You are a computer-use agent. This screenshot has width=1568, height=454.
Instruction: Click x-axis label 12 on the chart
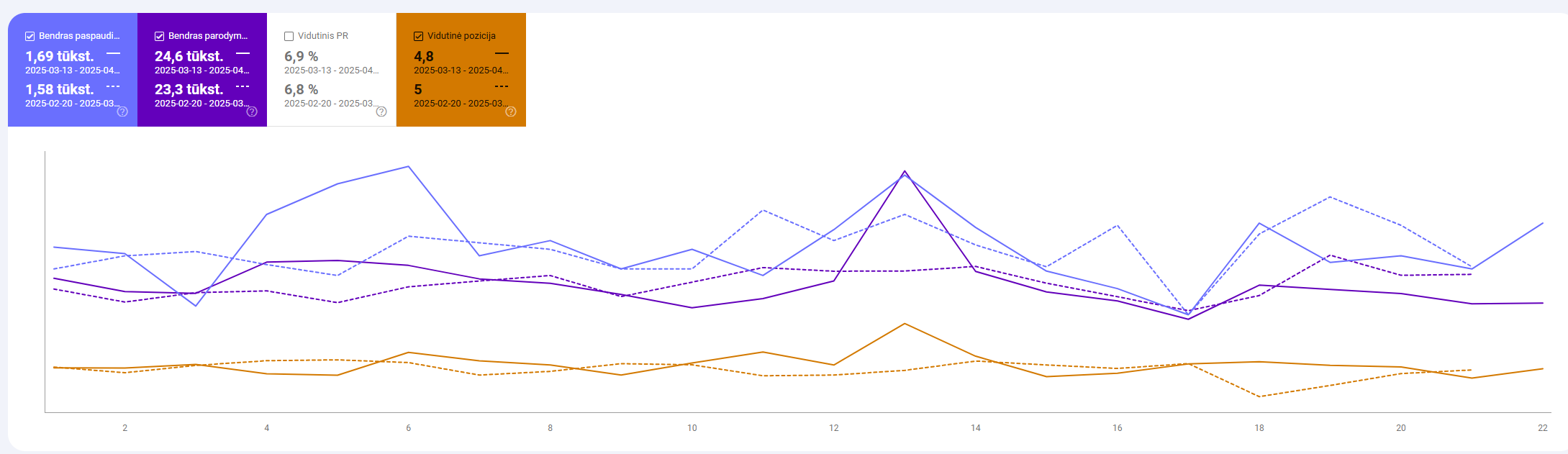pos(834,428)
